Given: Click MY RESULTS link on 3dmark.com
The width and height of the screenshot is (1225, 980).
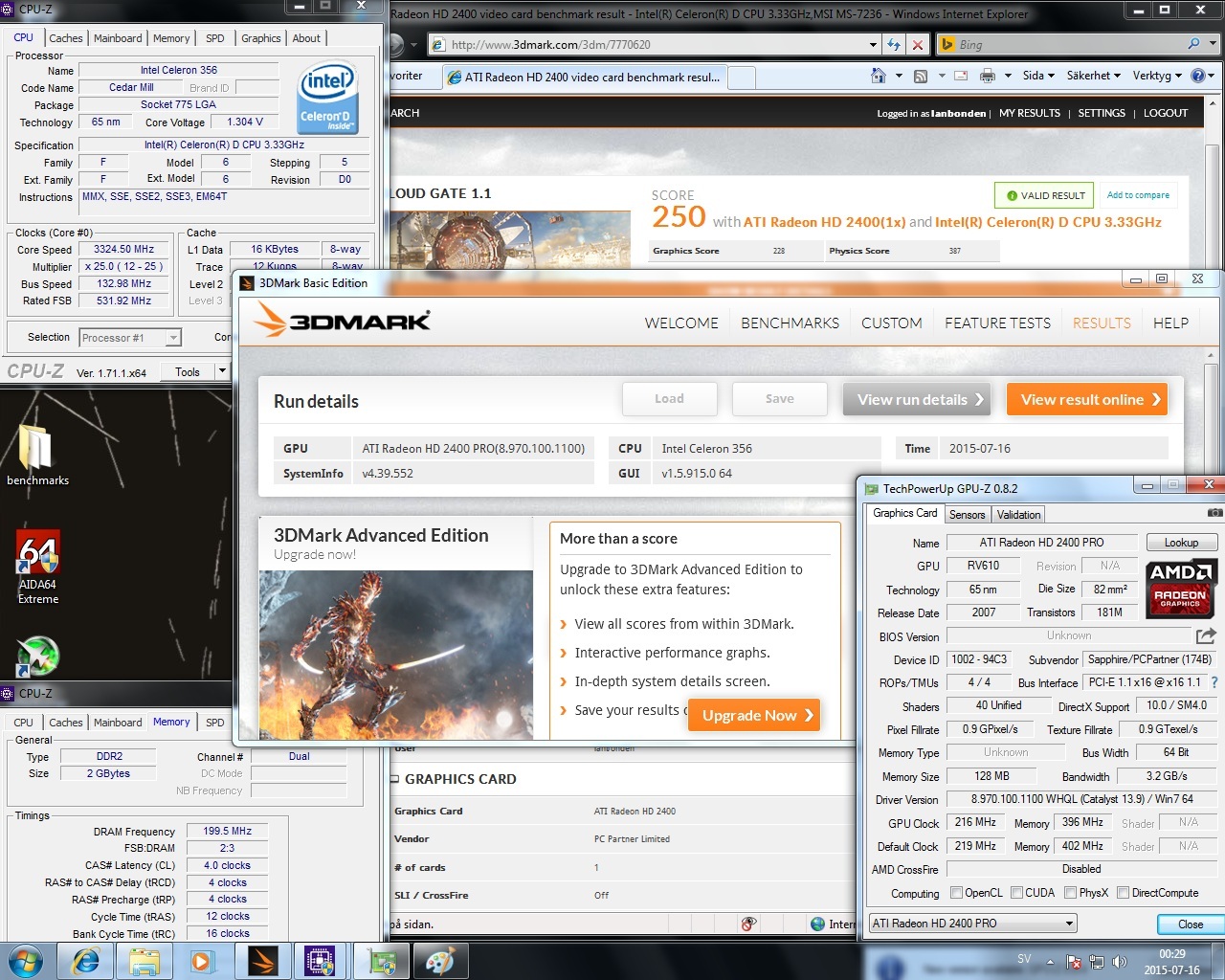Looking at the screenshot, I should pyautogui.click(x=1029, y=113).
